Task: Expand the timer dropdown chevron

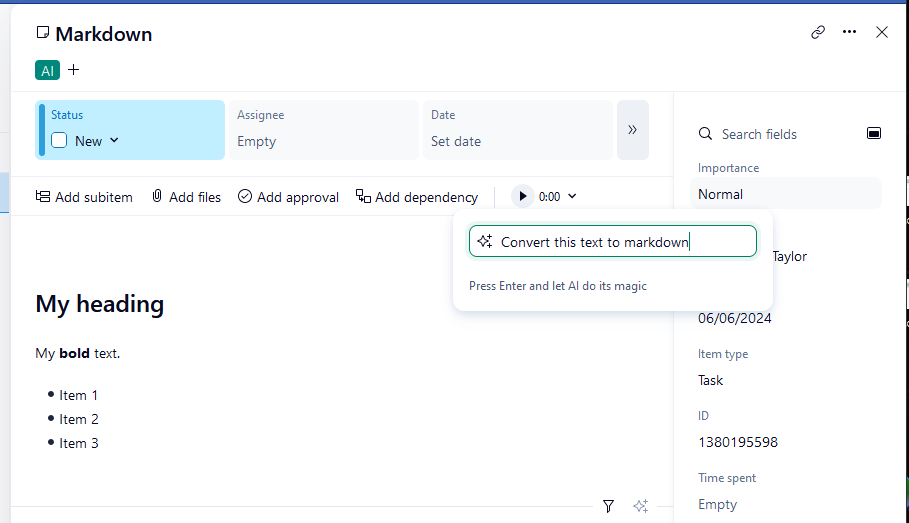Action: [x=571, y=197]
